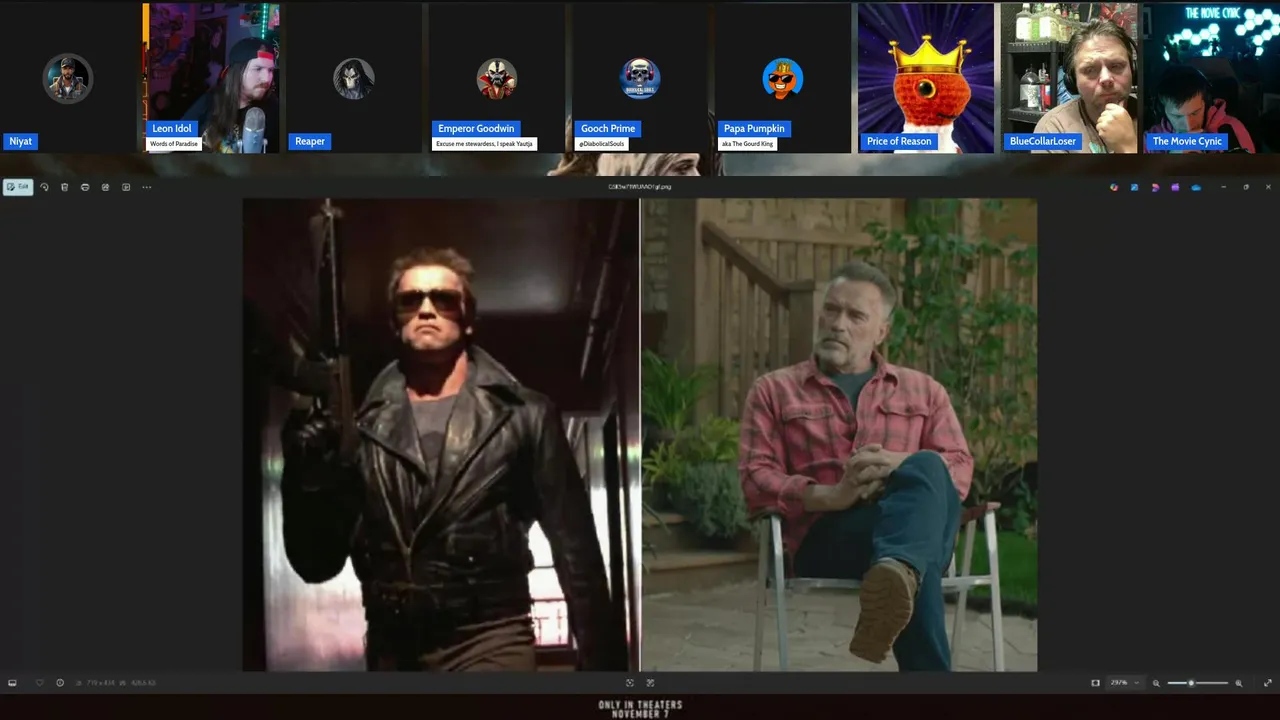
Task: Click the violet app icon beside OneDrive
Action: tap(1175, 187)
